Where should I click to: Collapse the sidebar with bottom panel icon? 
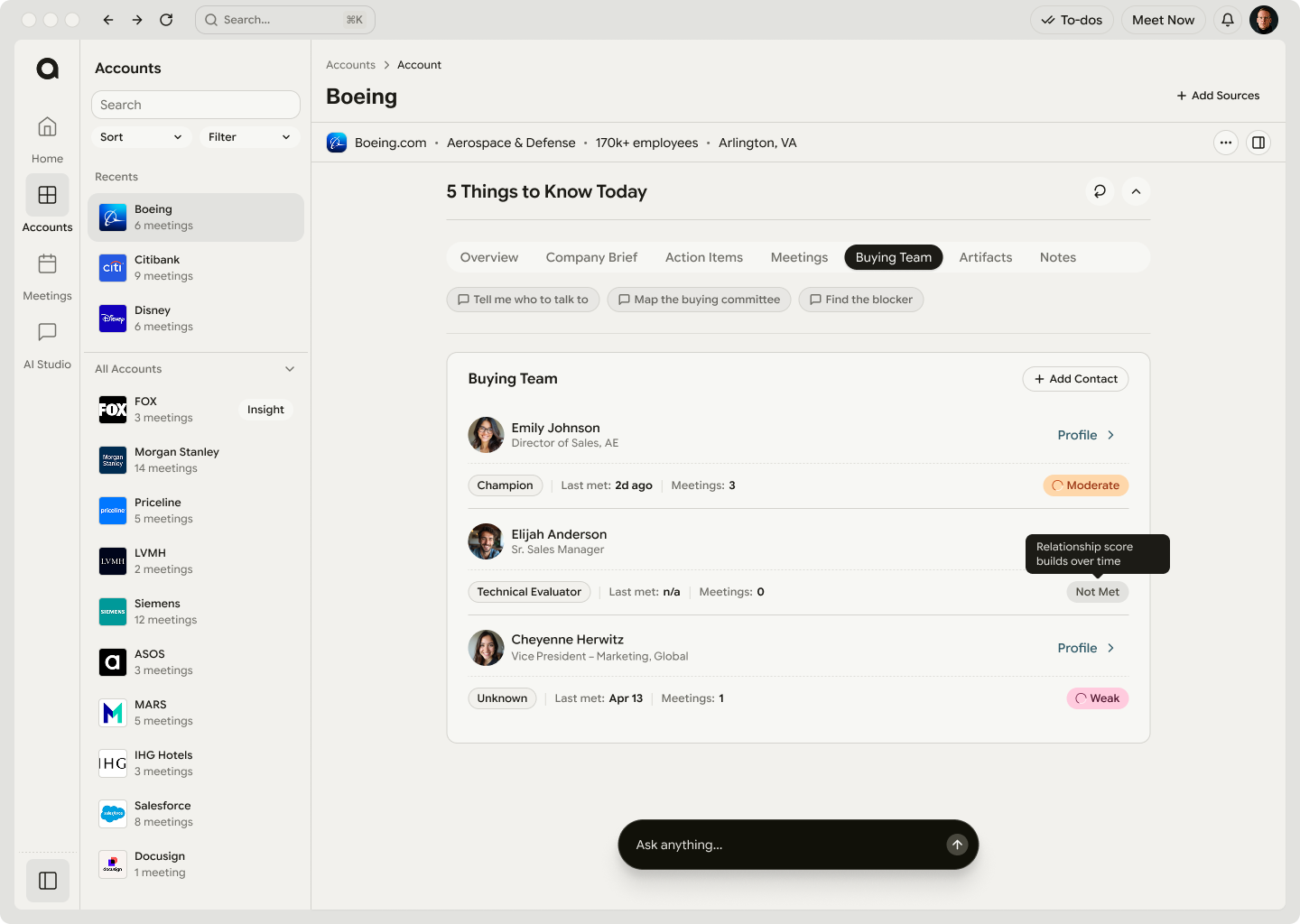coord(48,881)
